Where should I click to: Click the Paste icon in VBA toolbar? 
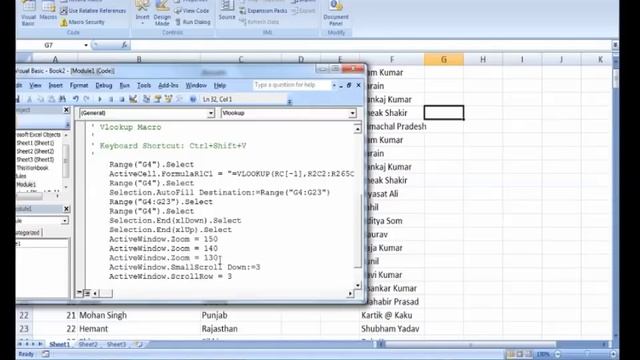pos(51,99)
